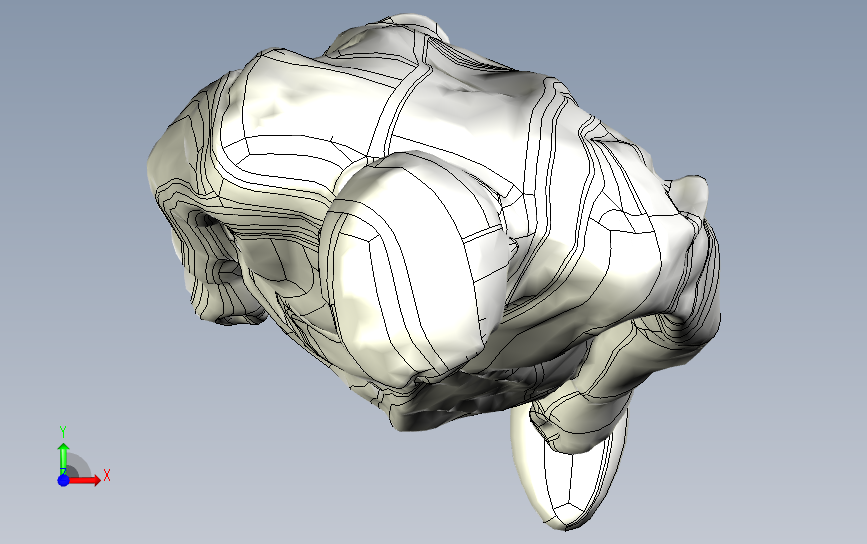Click the blue Z axis dot on the triad
This screenshot has height=544, width=867.
[x=64, y=480]
